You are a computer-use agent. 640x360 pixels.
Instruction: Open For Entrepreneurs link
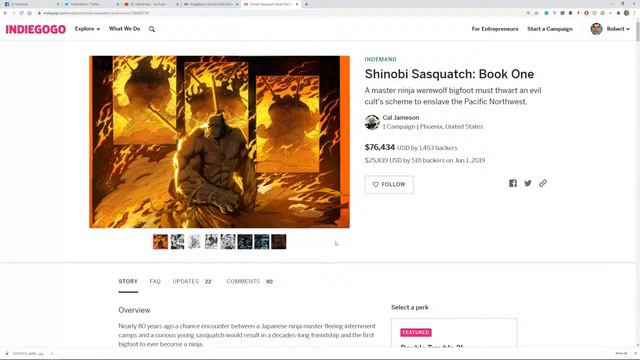tap(495, 29)
